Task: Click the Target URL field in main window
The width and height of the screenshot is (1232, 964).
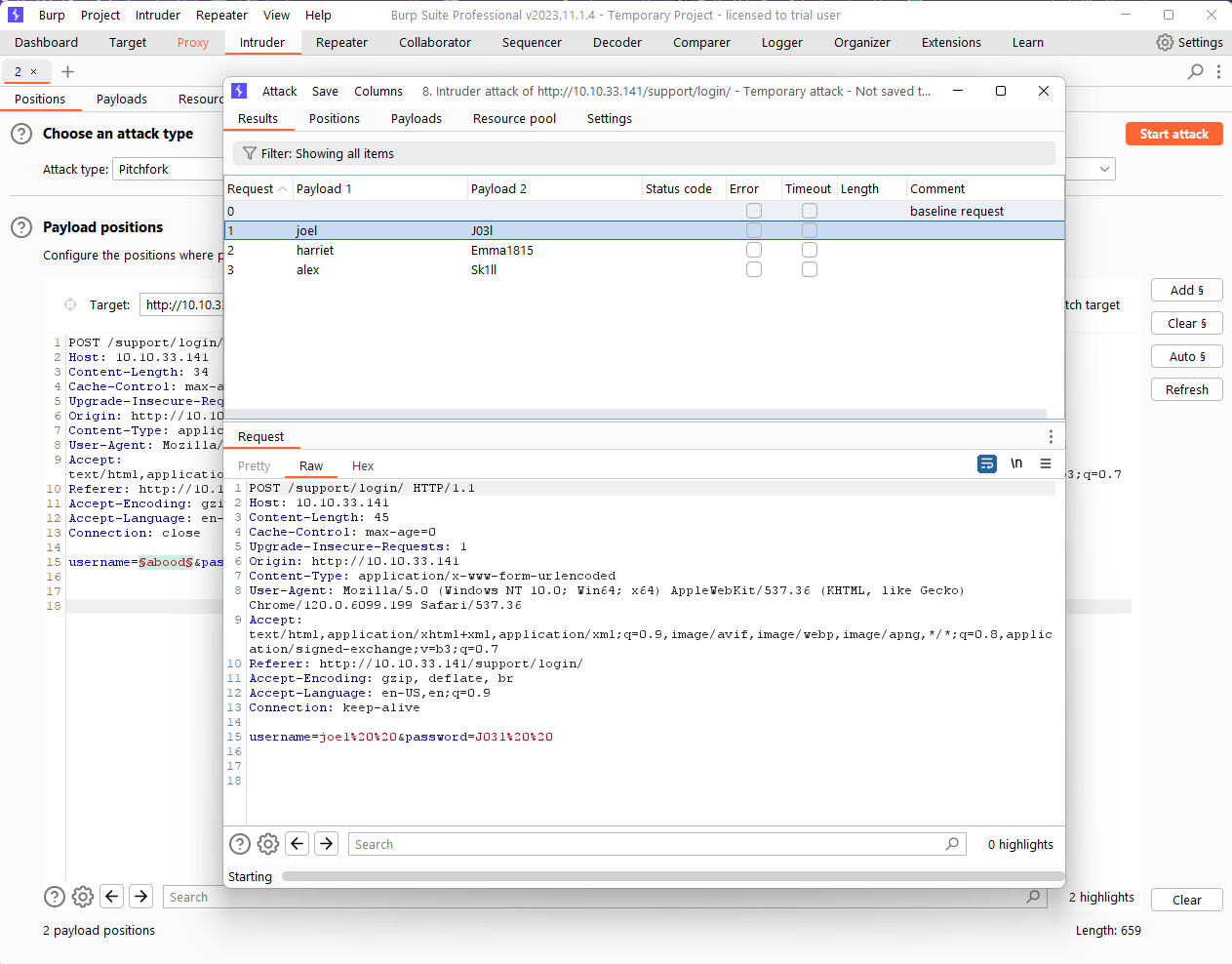Action: [183, 304]
